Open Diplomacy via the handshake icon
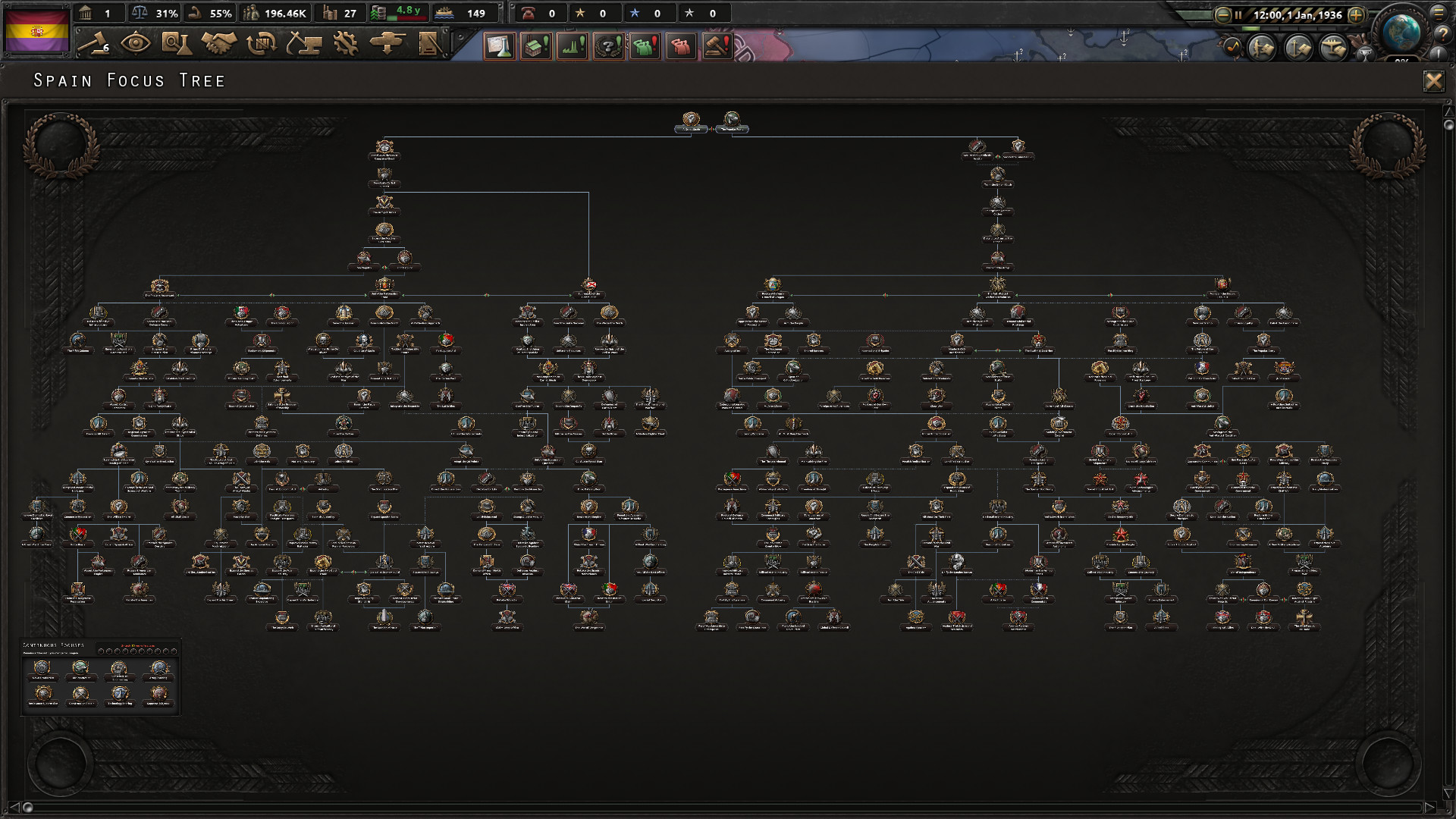The width and height of the screenshot is (1456, 819). point(218,43)
